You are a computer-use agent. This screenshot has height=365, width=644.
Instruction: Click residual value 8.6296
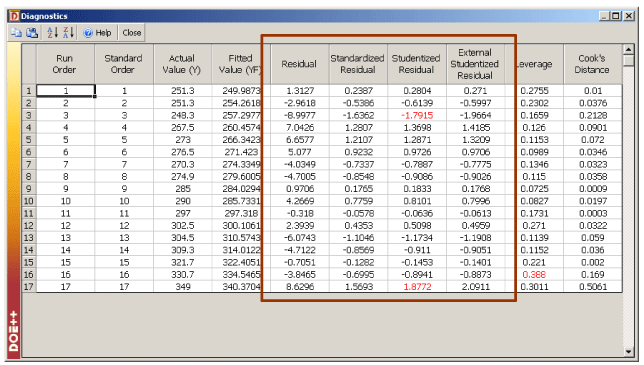(x=299, y=287)
